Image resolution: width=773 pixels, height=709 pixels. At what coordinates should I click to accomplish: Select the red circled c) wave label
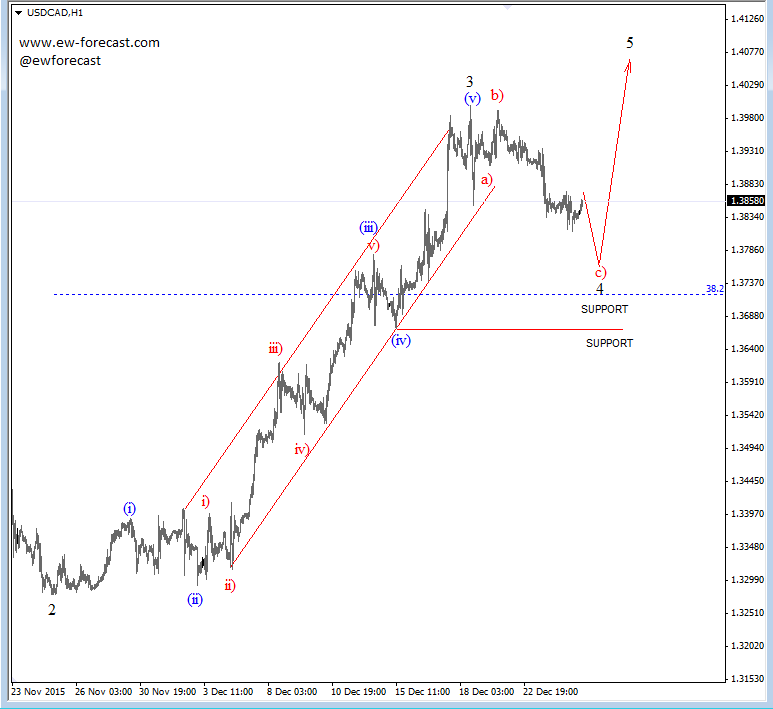click(x=600, y=271)
